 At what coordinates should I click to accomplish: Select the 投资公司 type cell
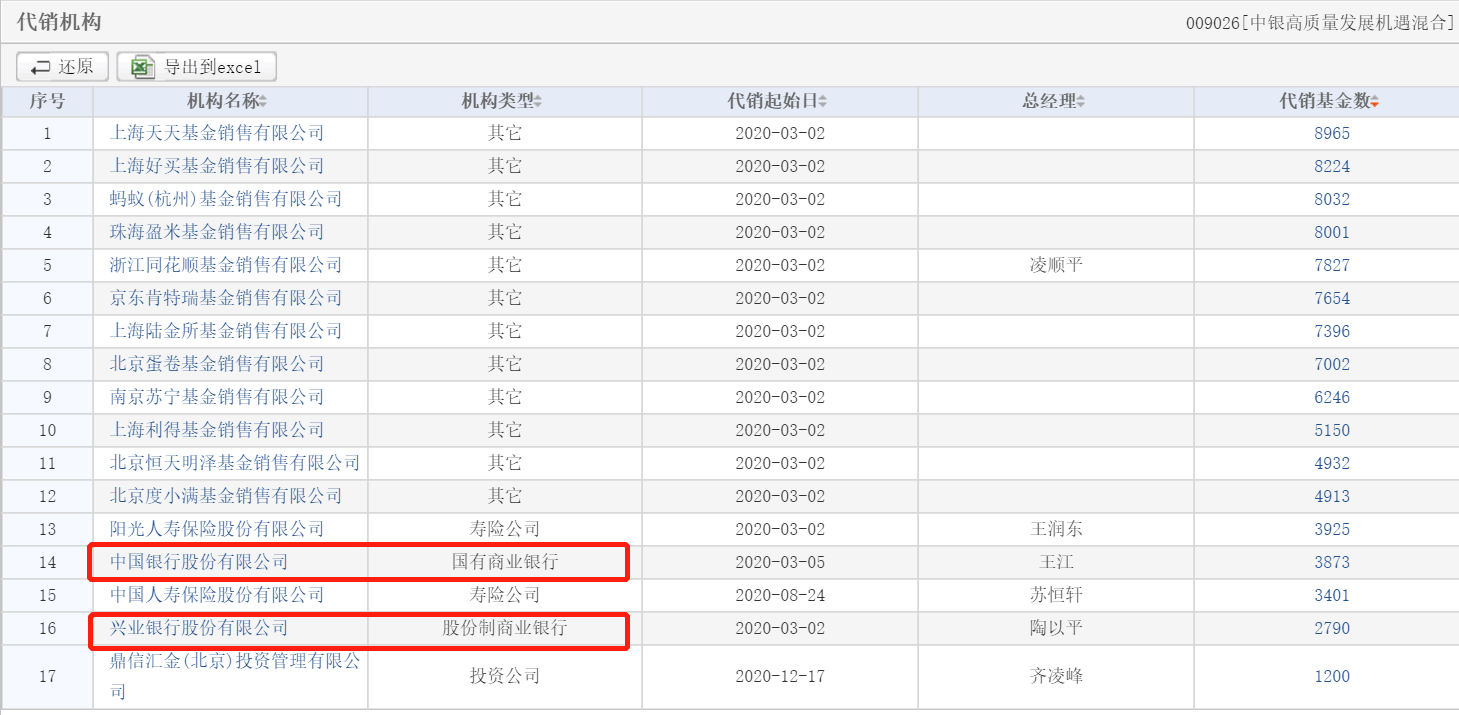click(505, 676)
